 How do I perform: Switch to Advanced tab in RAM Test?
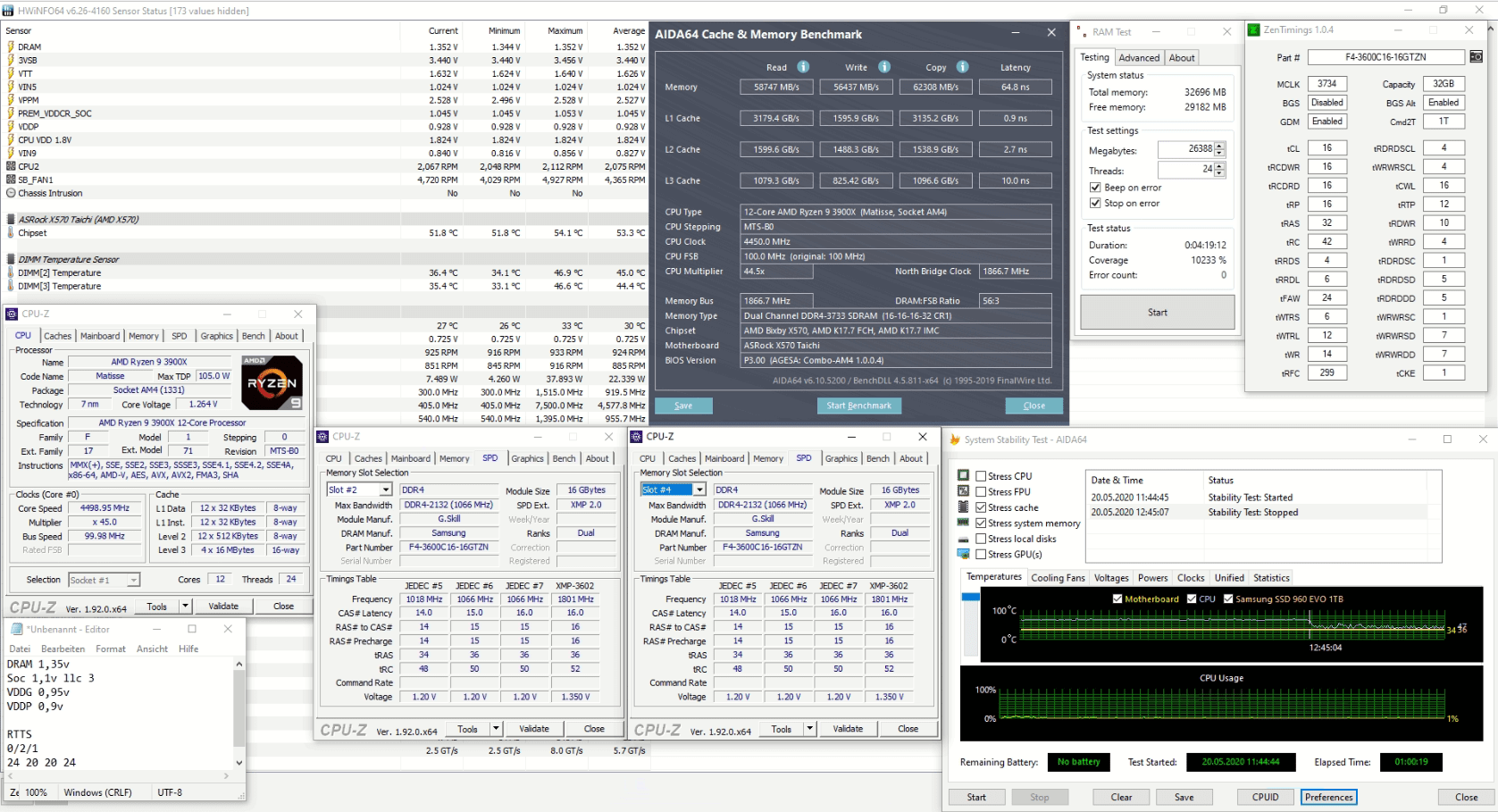click(1139, 58)
